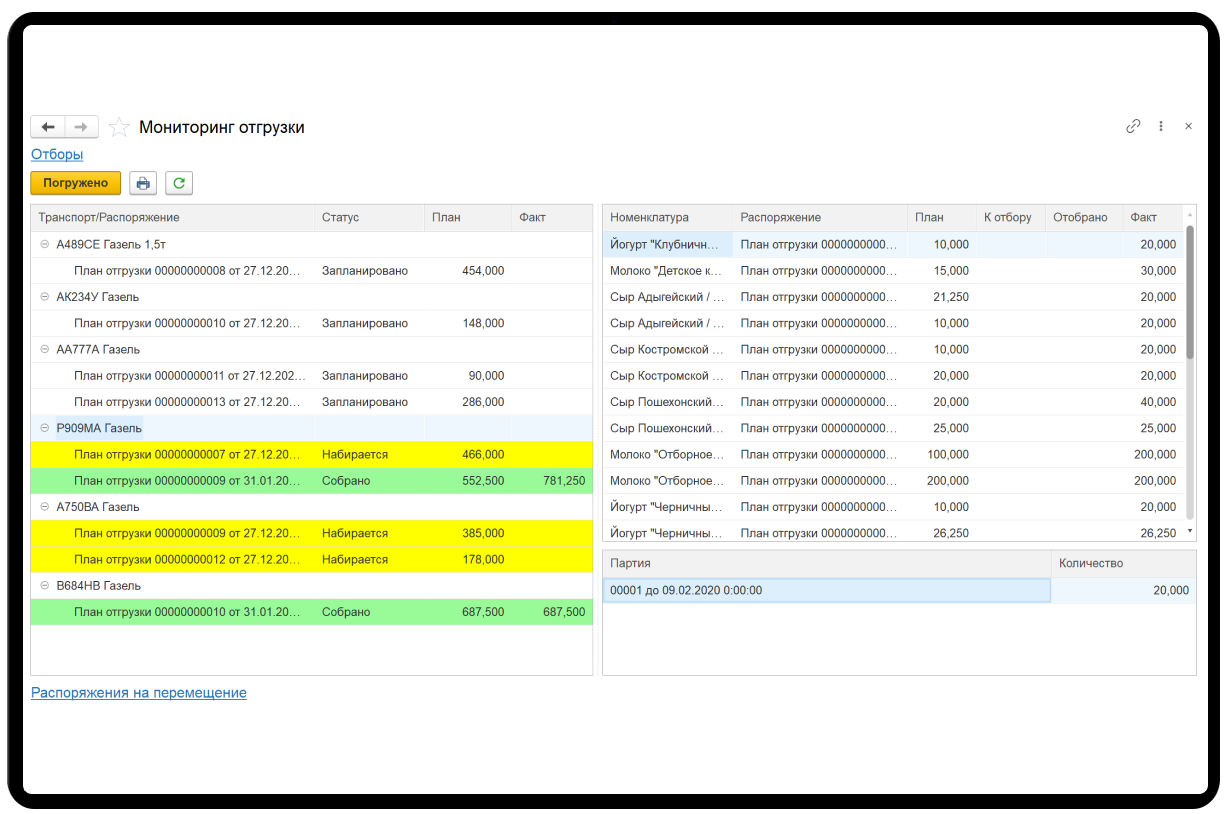Click the Отобрано column header
Image resolution: width=1228 pixels, height=814 pixels.
1084,217
